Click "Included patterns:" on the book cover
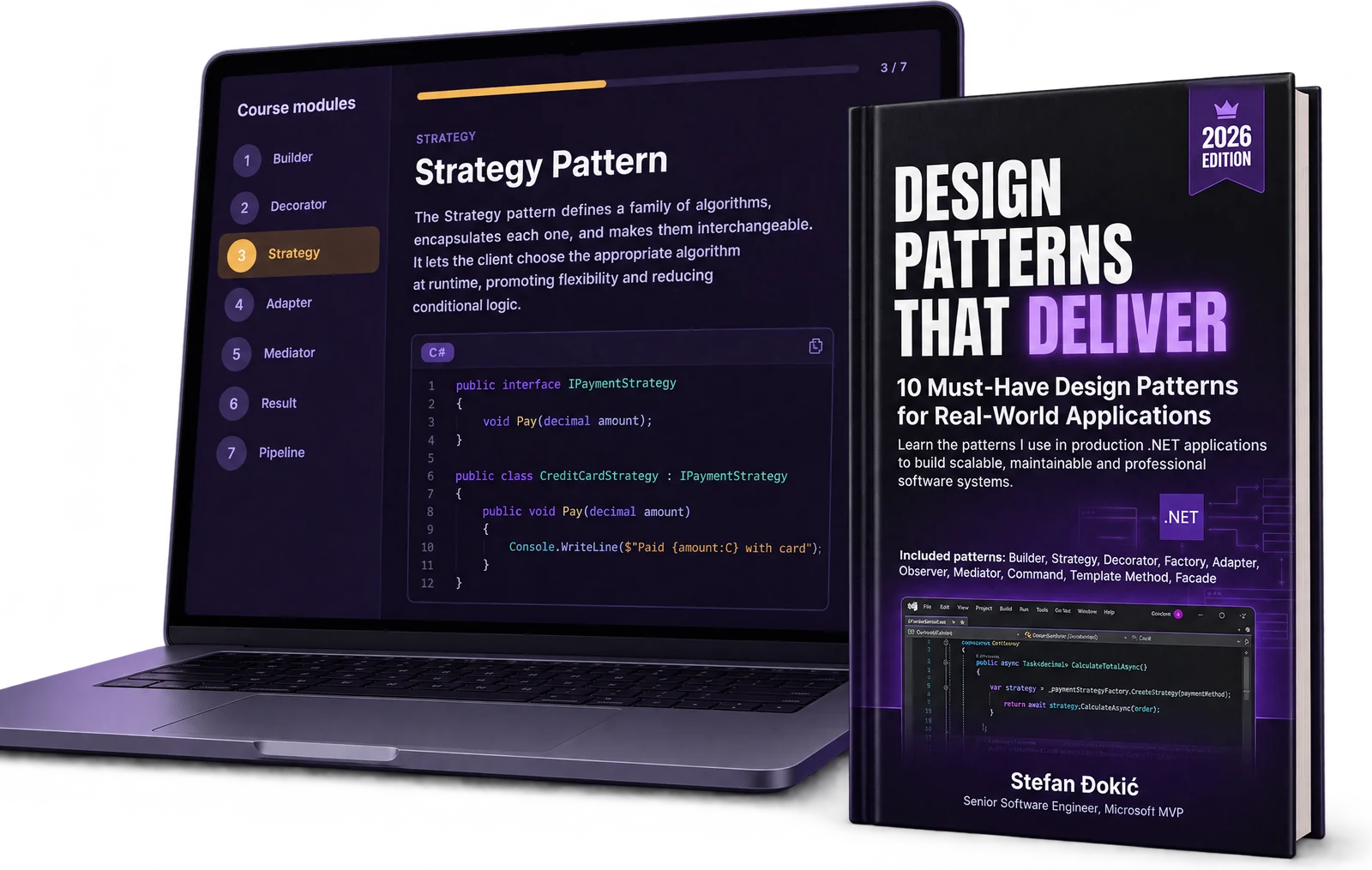 (952, 555)
